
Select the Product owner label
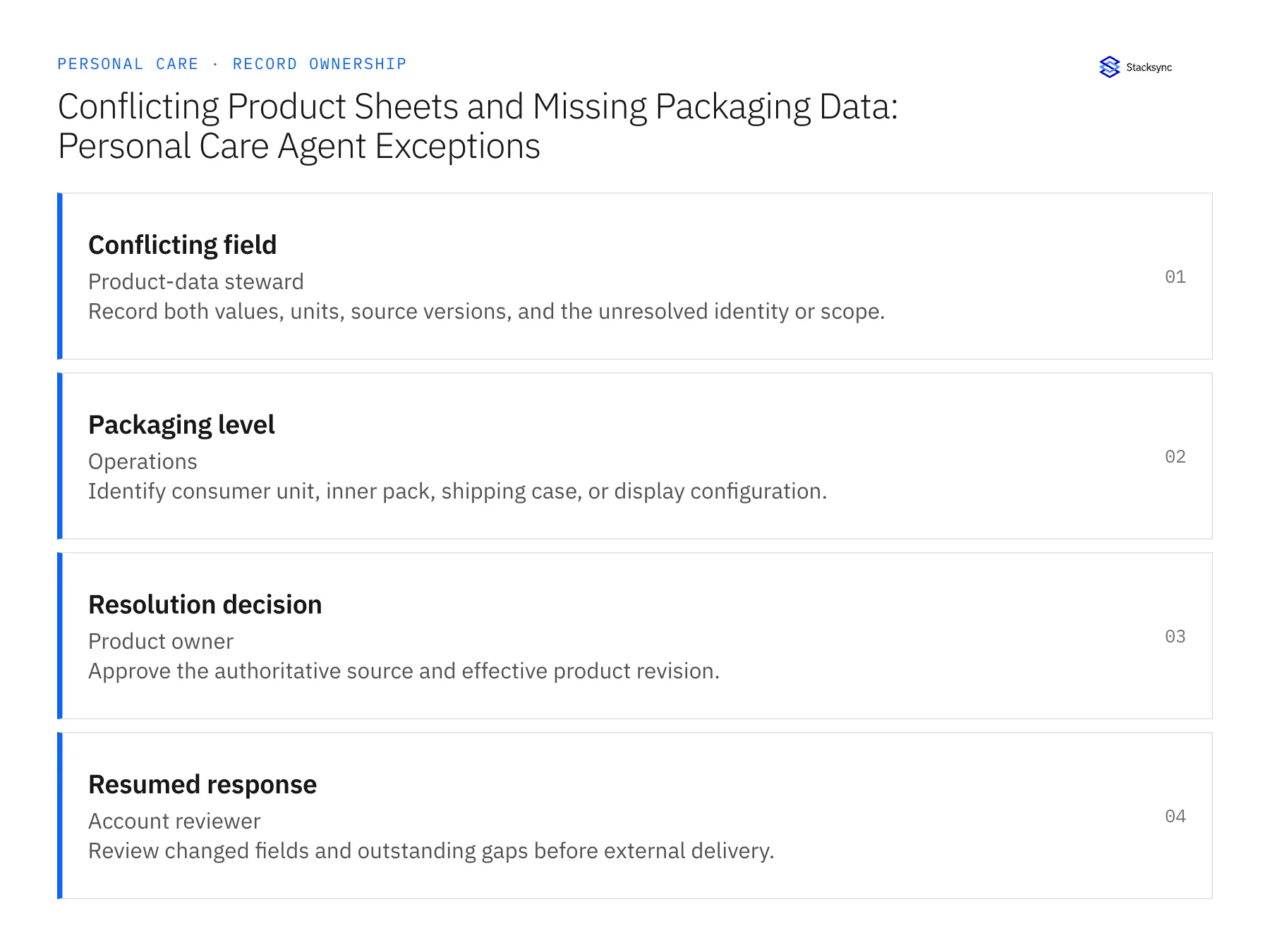(160, 641)
